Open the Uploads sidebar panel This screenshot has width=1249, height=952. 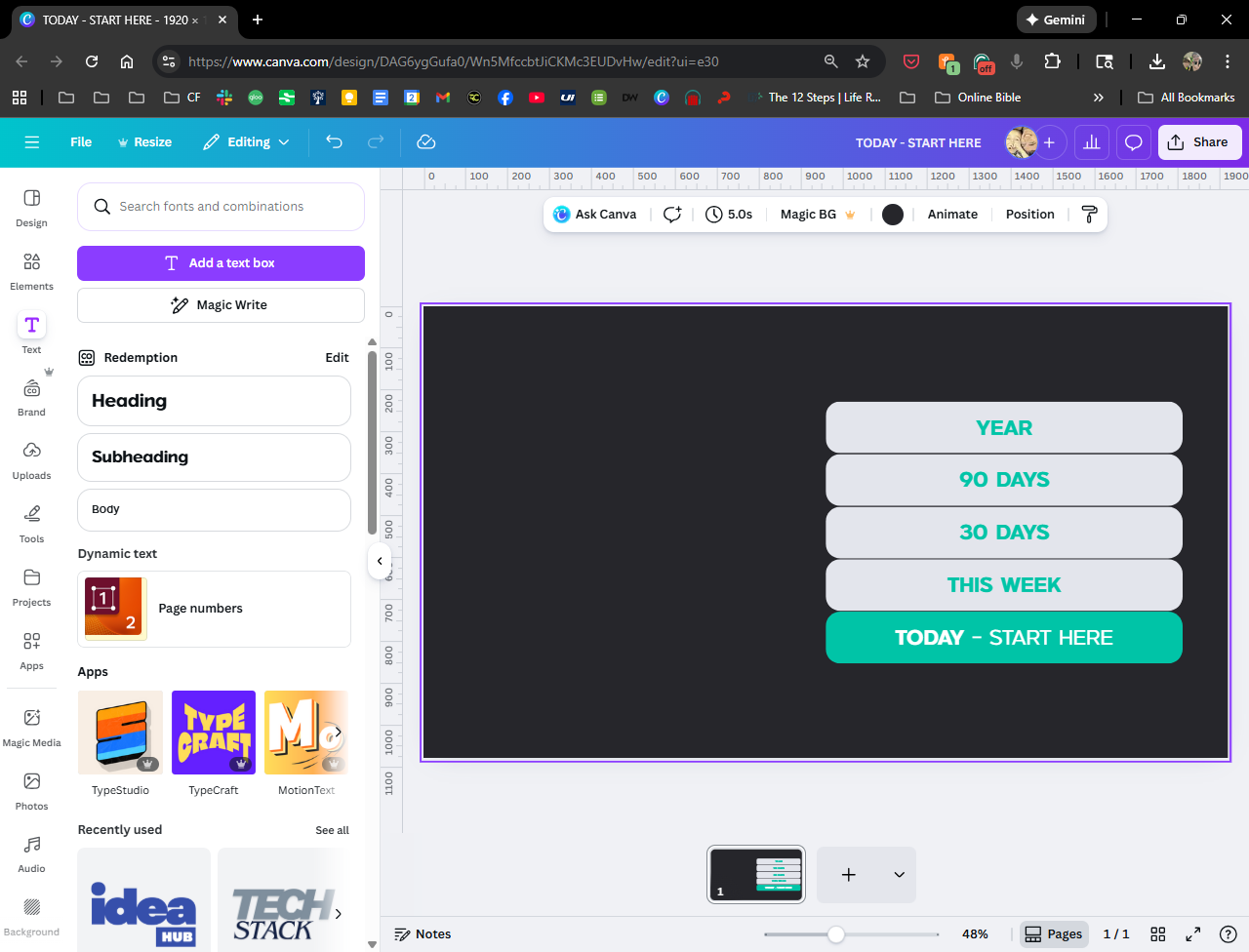click(x=31, y=460)
